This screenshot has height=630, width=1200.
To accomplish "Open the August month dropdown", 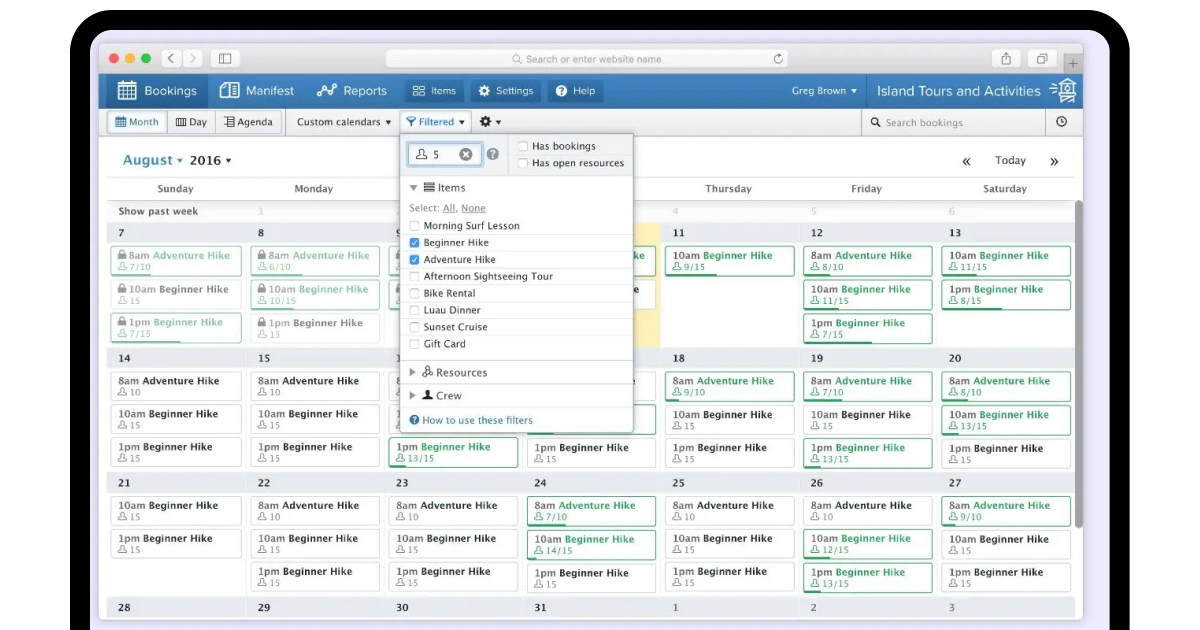I will point(152,160).
